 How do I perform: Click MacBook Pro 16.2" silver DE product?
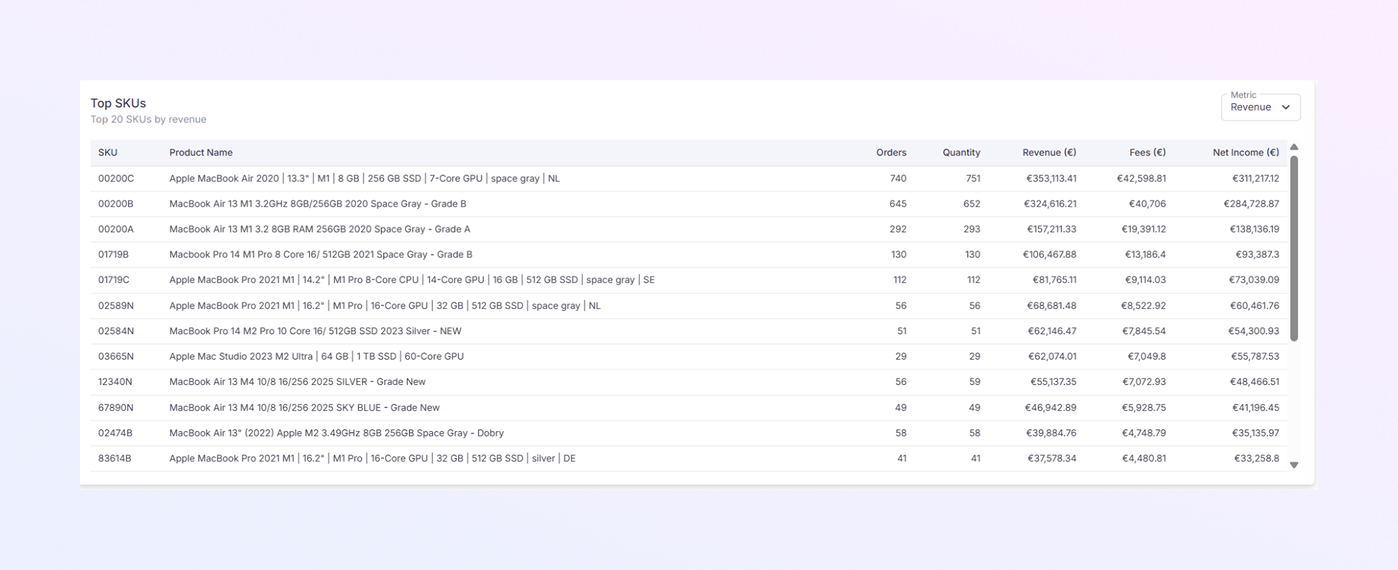coord(372,459)
